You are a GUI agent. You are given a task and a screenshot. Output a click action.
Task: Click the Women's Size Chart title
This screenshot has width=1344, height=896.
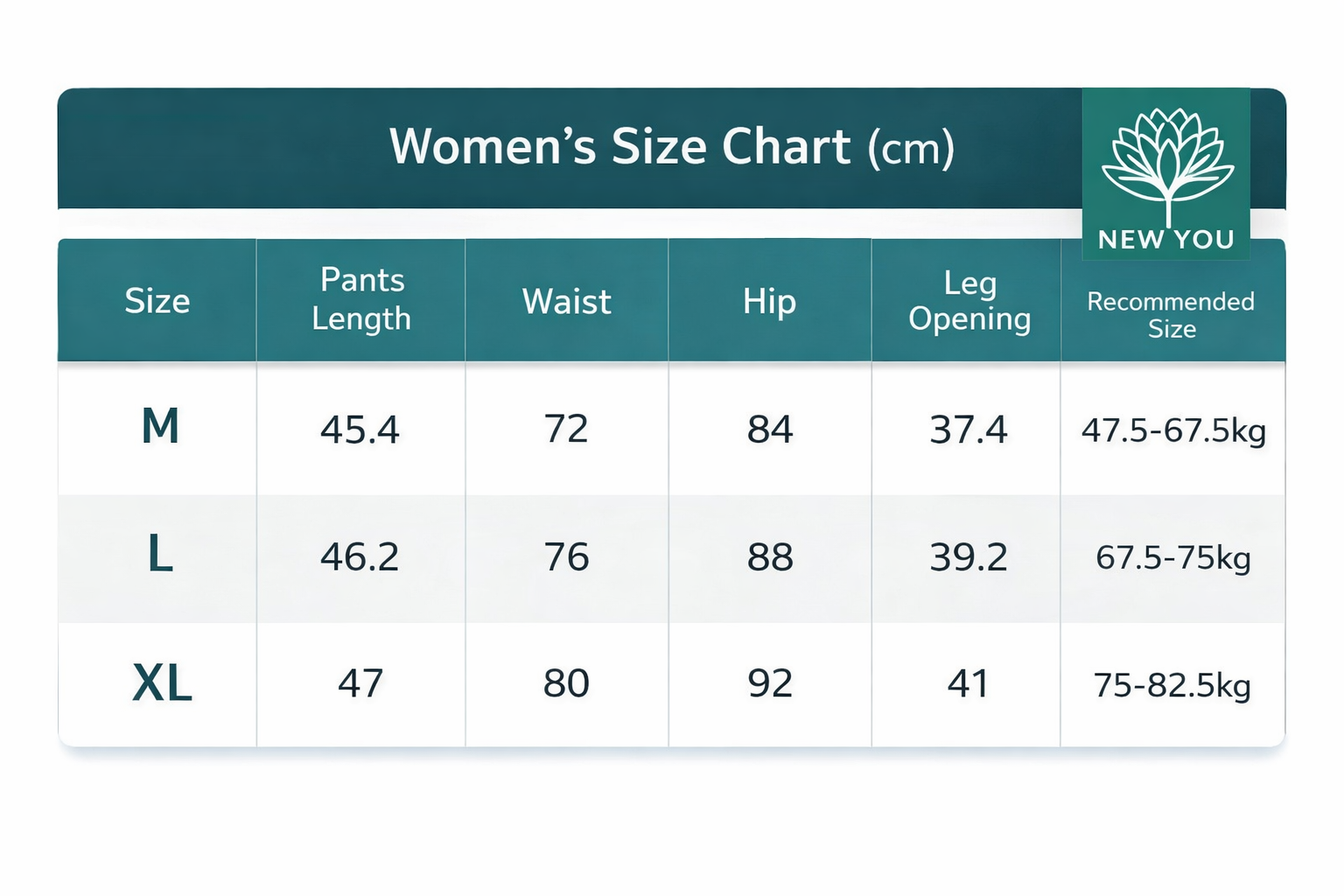[x=671, y=147]
